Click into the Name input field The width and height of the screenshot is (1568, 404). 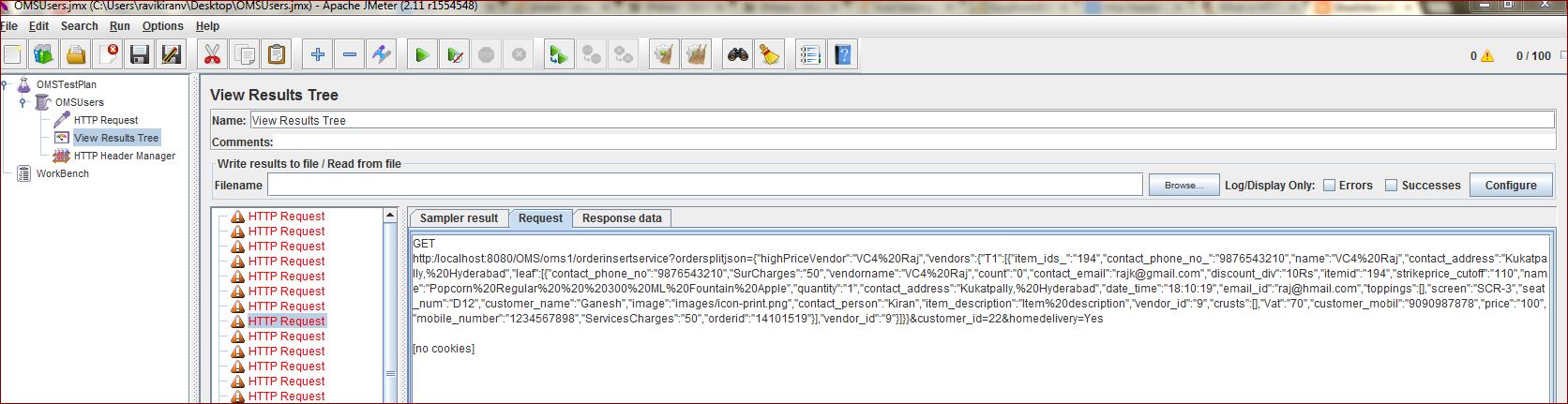click(x=901, y=120)
